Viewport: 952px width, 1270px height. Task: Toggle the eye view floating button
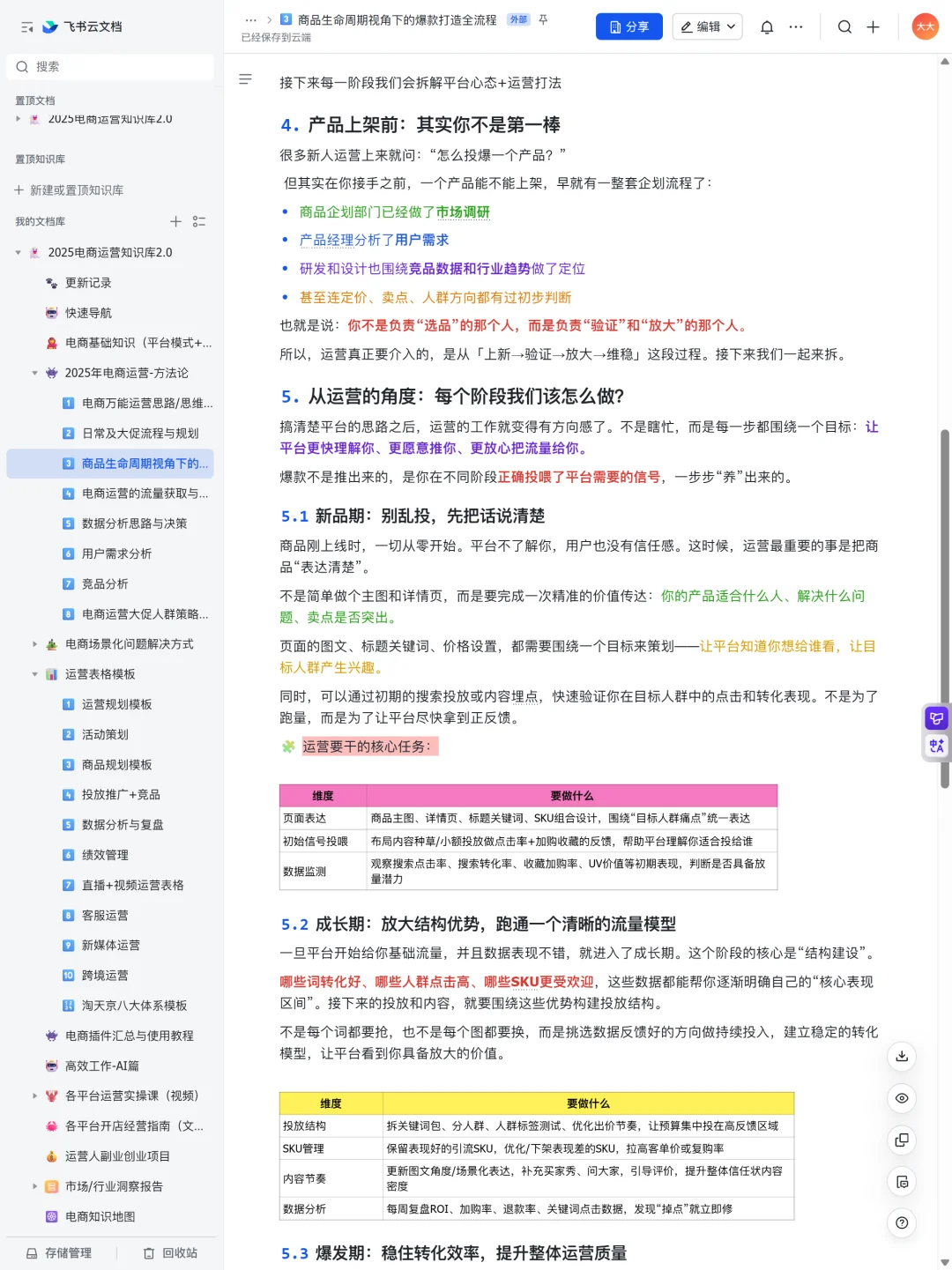pos(902,1098)
